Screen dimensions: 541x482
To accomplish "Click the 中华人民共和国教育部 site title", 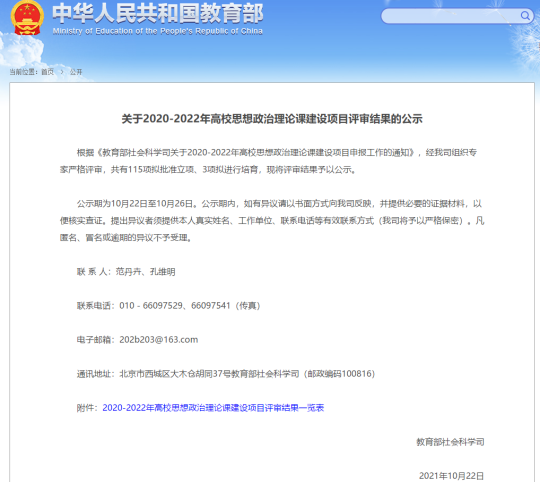I will coord(158,13).
